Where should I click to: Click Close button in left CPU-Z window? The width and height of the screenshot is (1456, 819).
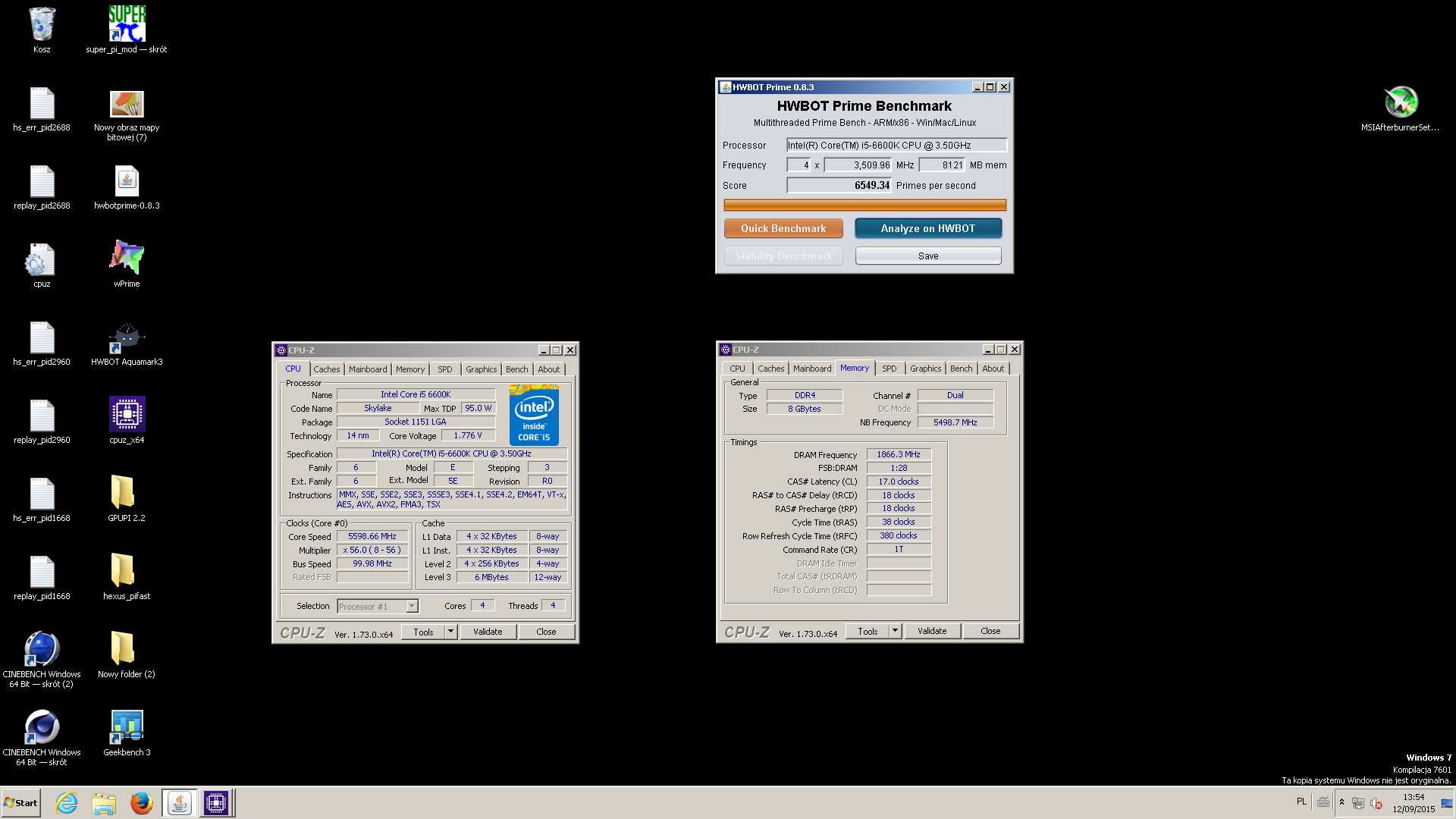546,632
